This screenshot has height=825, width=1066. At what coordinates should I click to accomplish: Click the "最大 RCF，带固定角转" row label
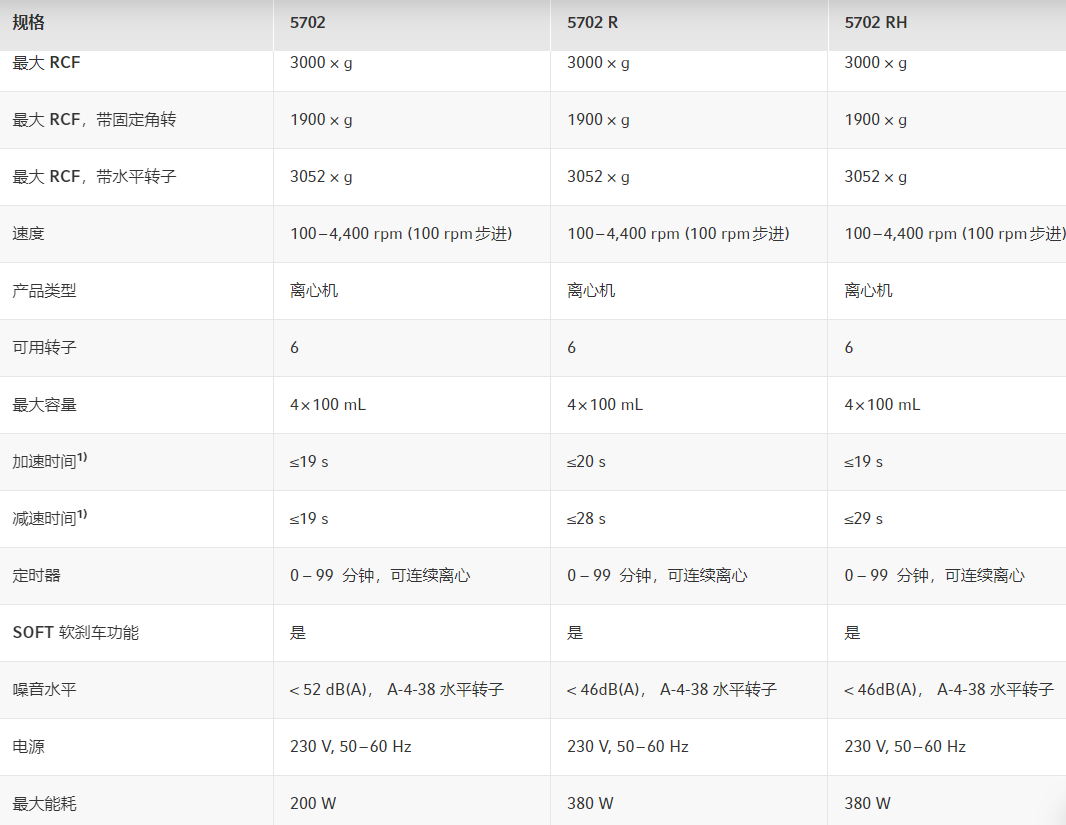[94, 120]
